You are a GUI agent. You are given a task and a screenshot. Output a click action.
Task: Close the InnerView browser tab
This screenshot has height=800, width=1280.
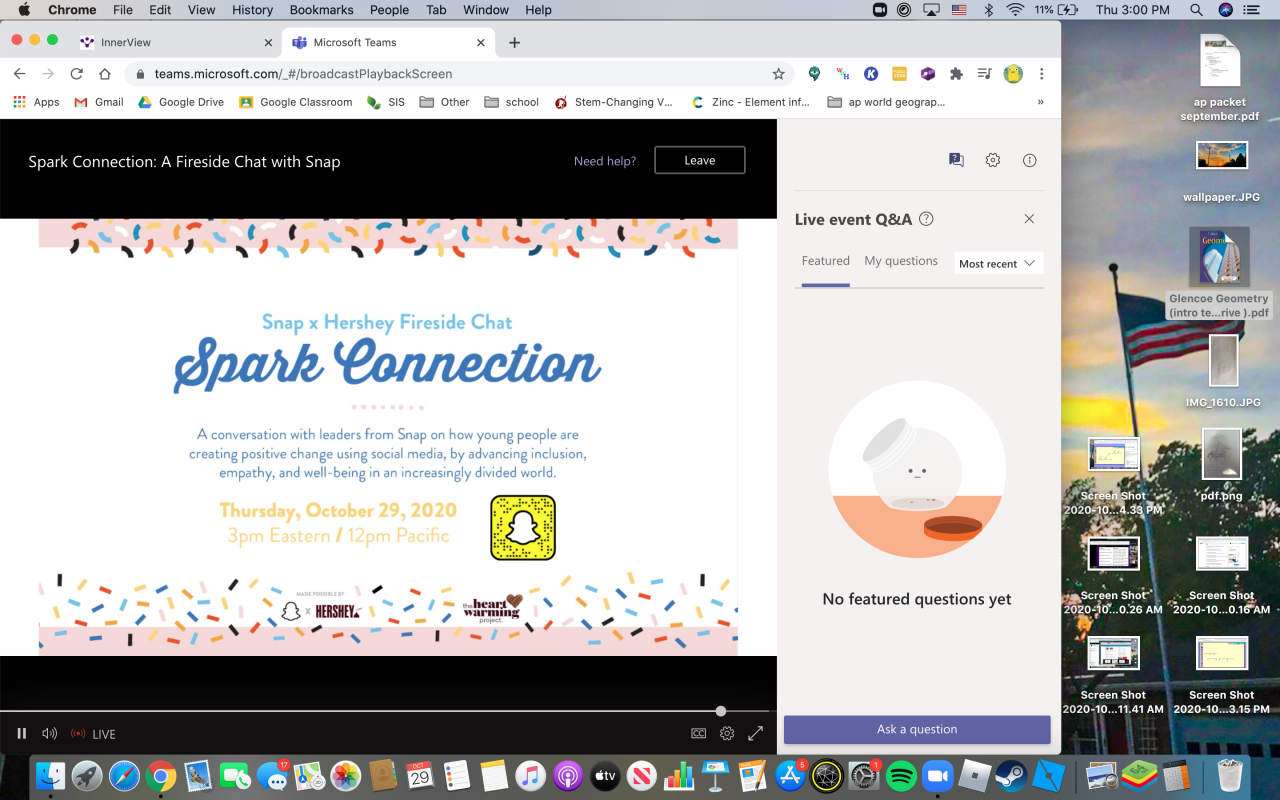pos(268,43)
